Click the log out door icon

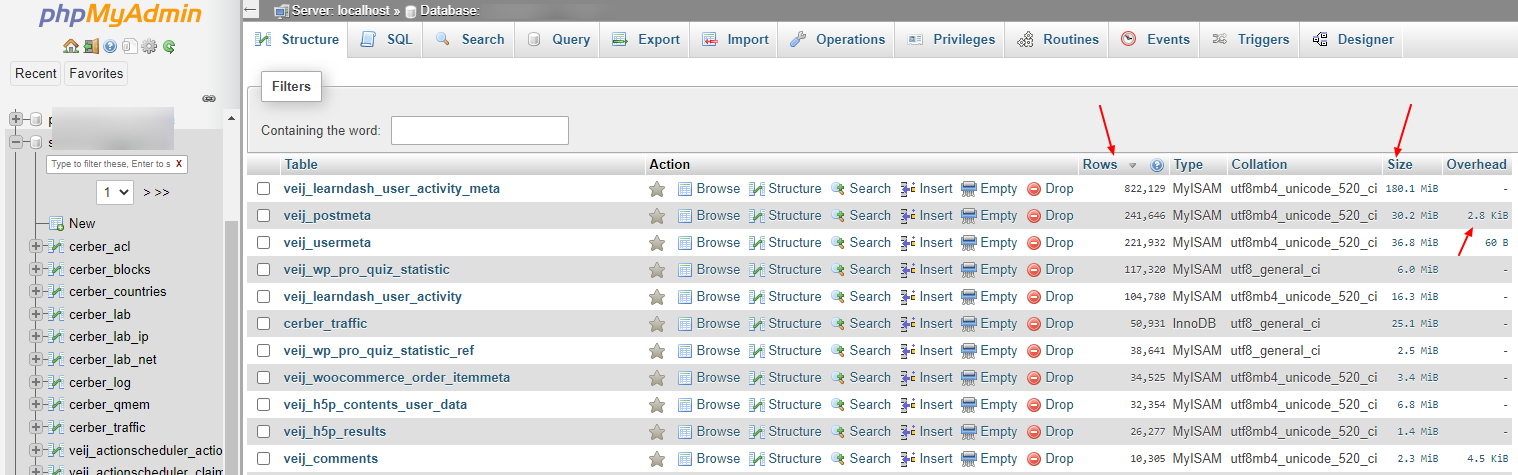click(x=91, y=46)
